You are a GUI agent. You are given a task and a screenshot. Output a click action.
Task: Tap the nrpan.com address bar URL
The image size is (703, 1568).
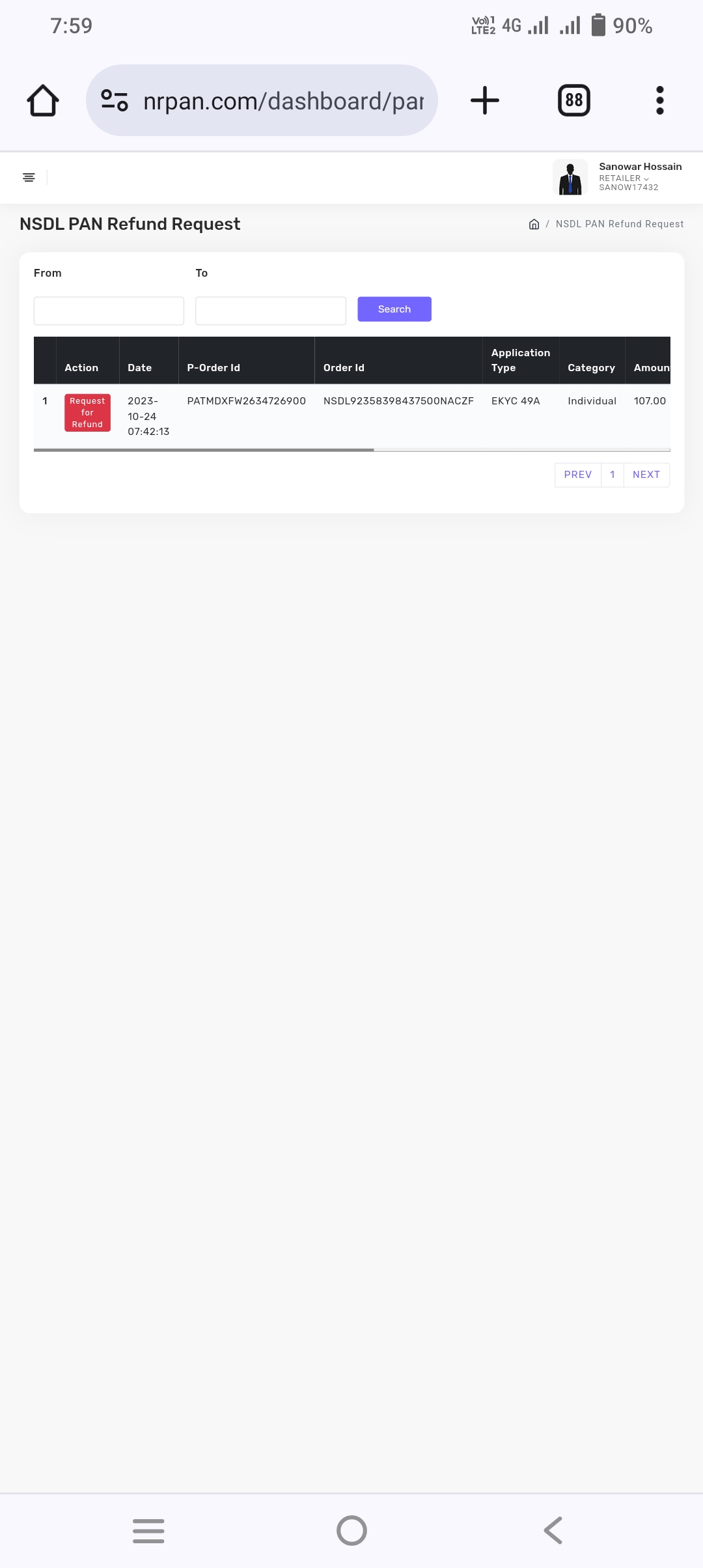pos(283,101)
